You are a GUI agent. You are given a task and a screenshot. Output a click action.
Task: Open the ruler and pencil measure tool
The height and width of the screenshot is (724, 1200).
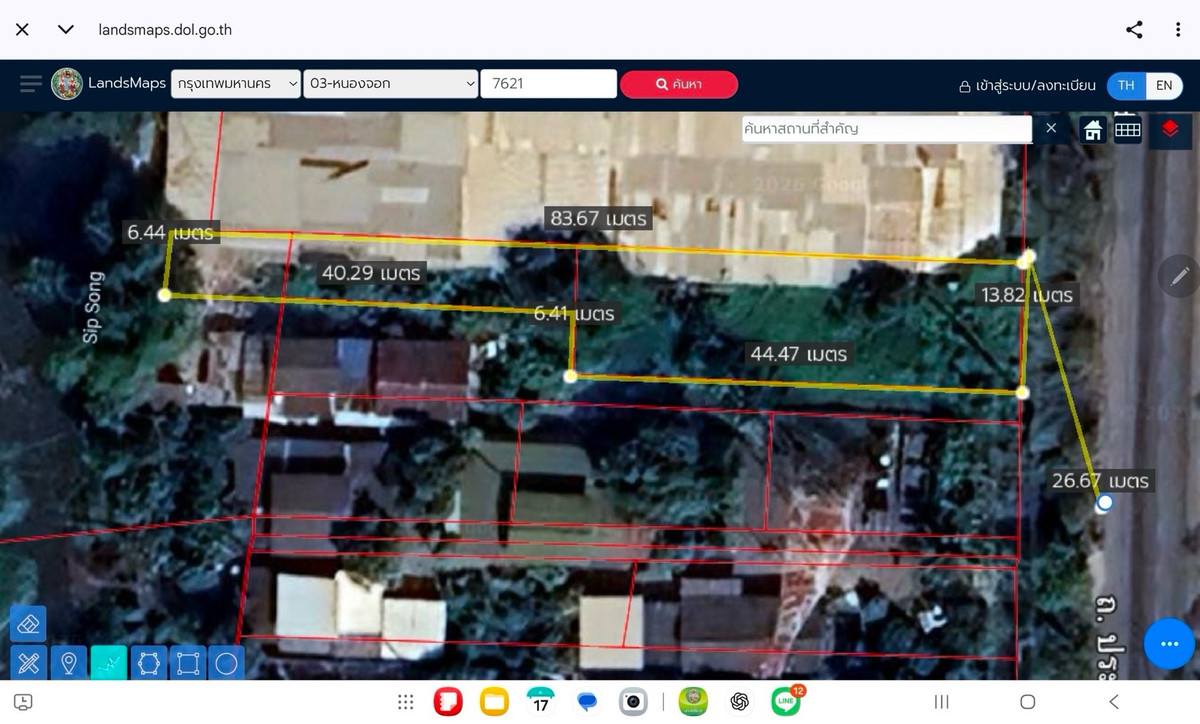point(29,662)
